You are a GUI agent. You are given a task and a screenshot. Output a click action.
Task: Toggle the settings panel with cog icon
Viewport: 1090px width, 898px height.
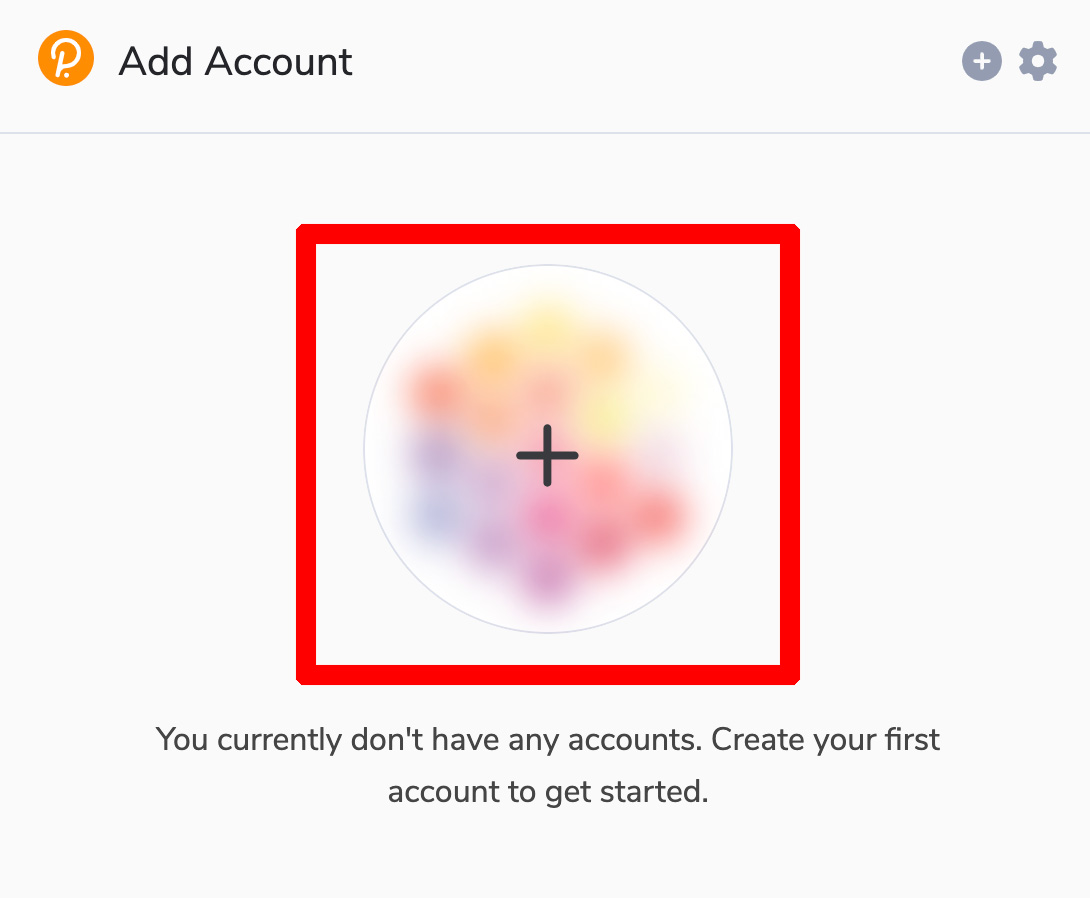click(1038, 61)
